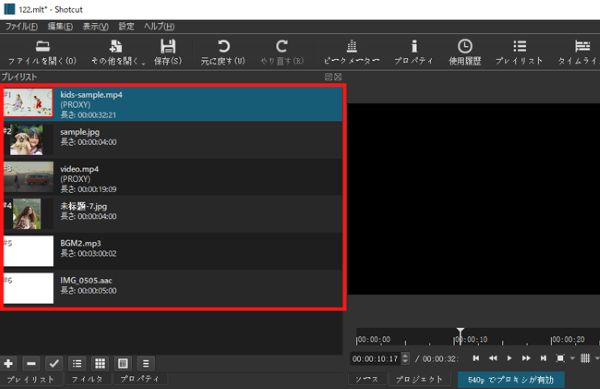Update playlist item with checkmark icon
The image size is (600, 389).
click(54, 363)
